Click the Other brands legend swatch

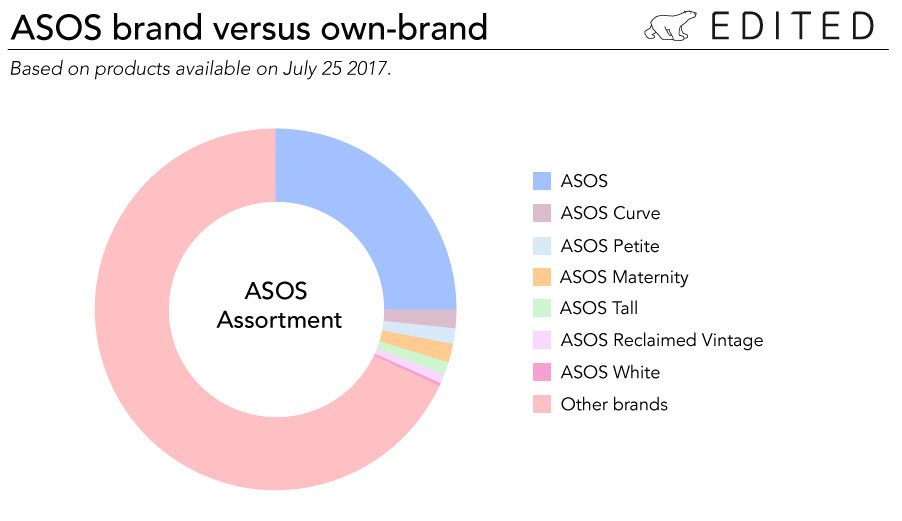point(542,404)
